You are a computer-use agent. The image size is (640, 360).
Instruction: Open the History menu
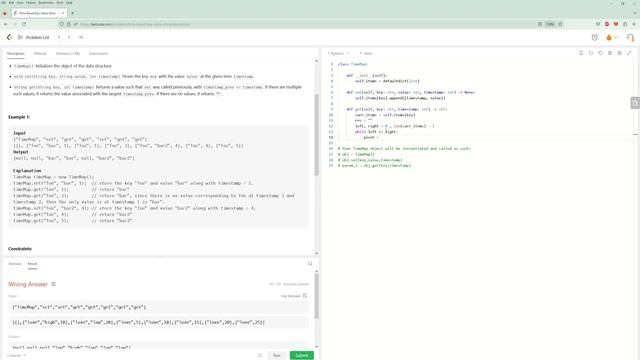tap(31, 2)
